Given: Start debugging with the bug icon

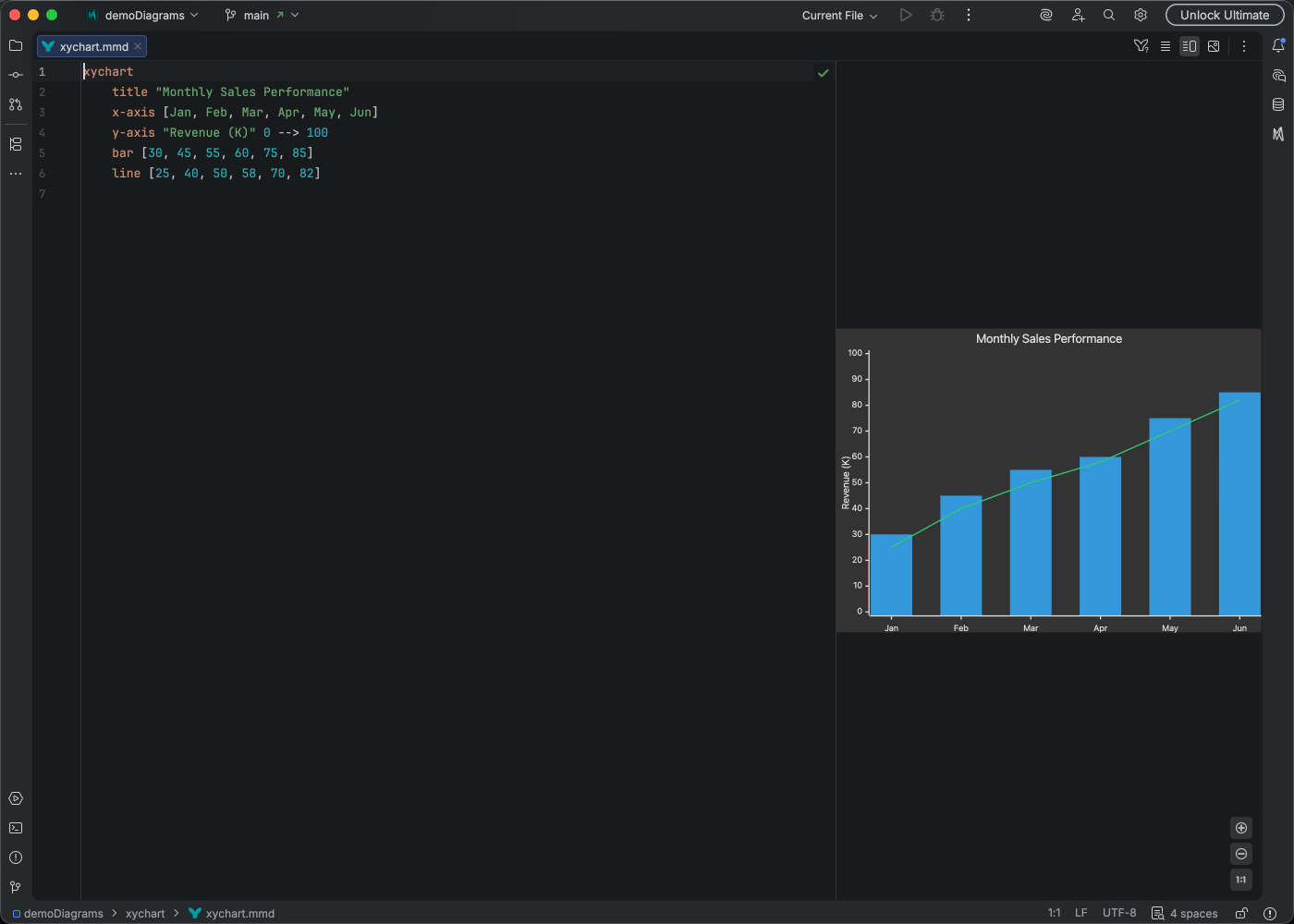Looking at the screenshot, I should (936, 15).
